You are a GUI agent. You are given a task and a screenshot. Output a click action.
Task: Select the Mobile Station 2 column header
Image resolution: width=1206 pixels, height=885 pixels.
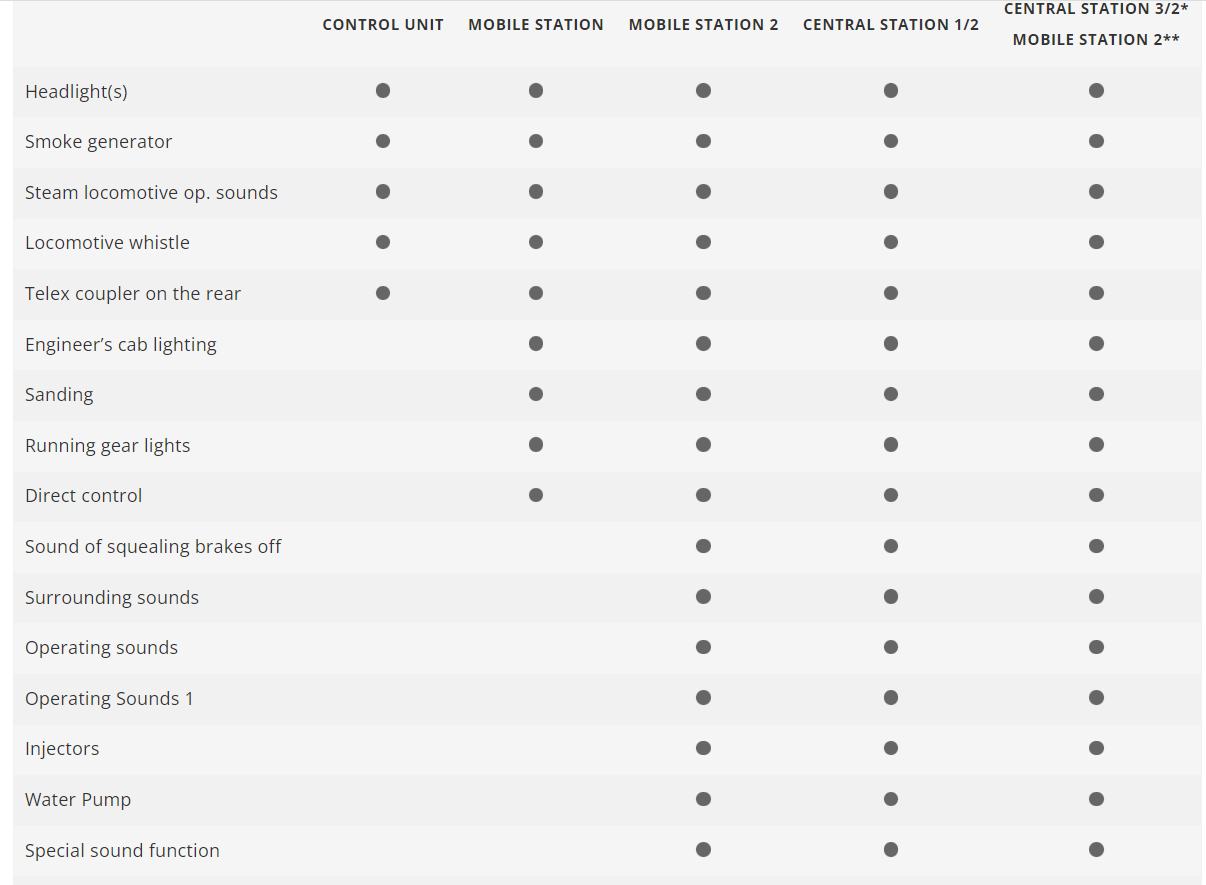703,25
